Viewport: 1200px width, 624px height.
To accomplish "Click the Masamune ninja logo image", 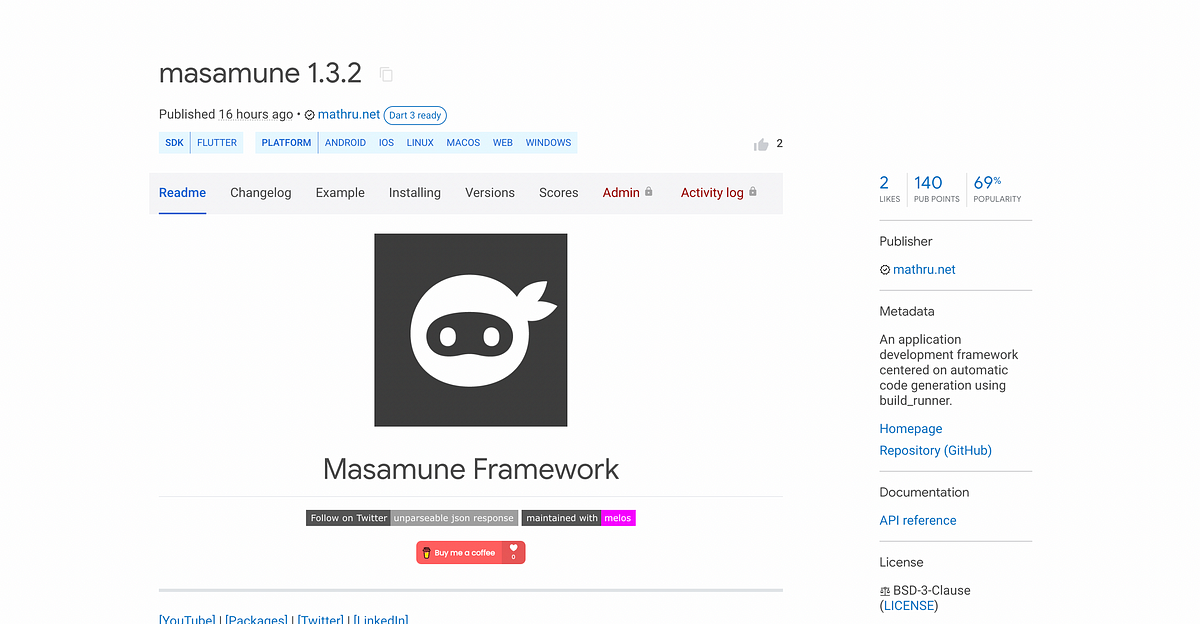I will pyautogui.click(x=471, y=330).
